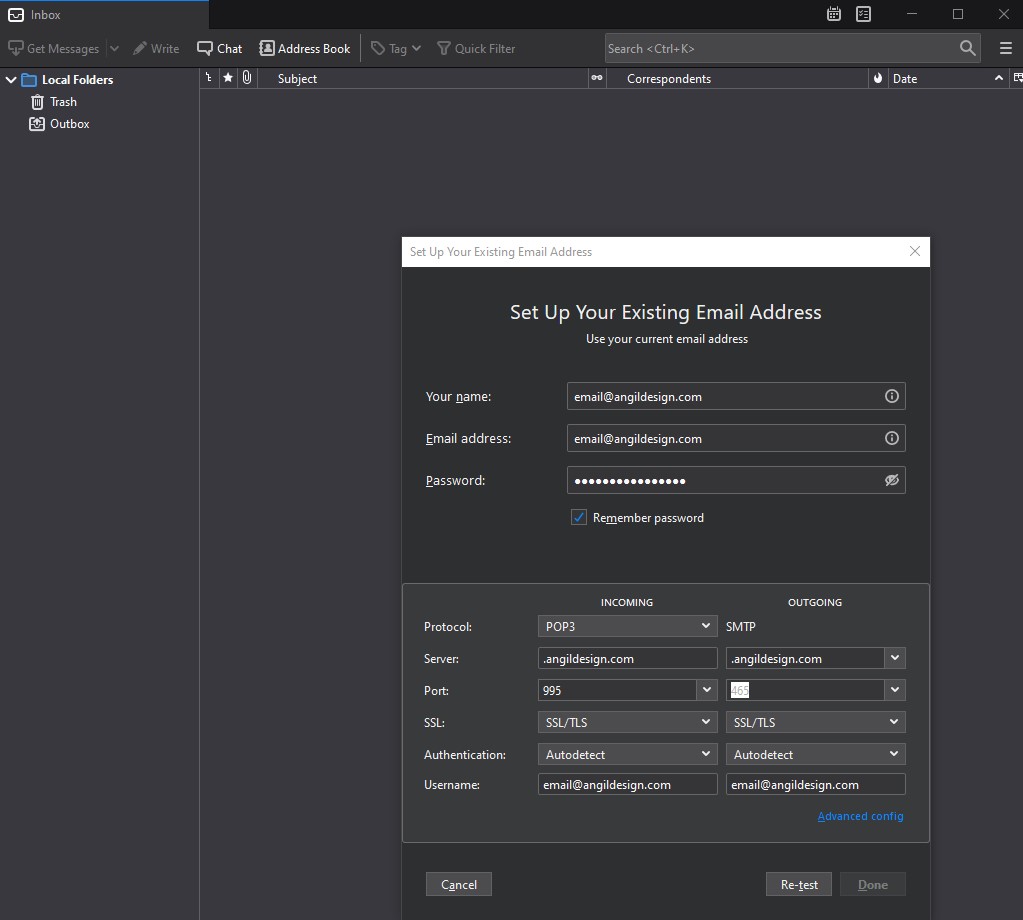Expand the Get Messages dropdown arrow

[x=114, y=48]
